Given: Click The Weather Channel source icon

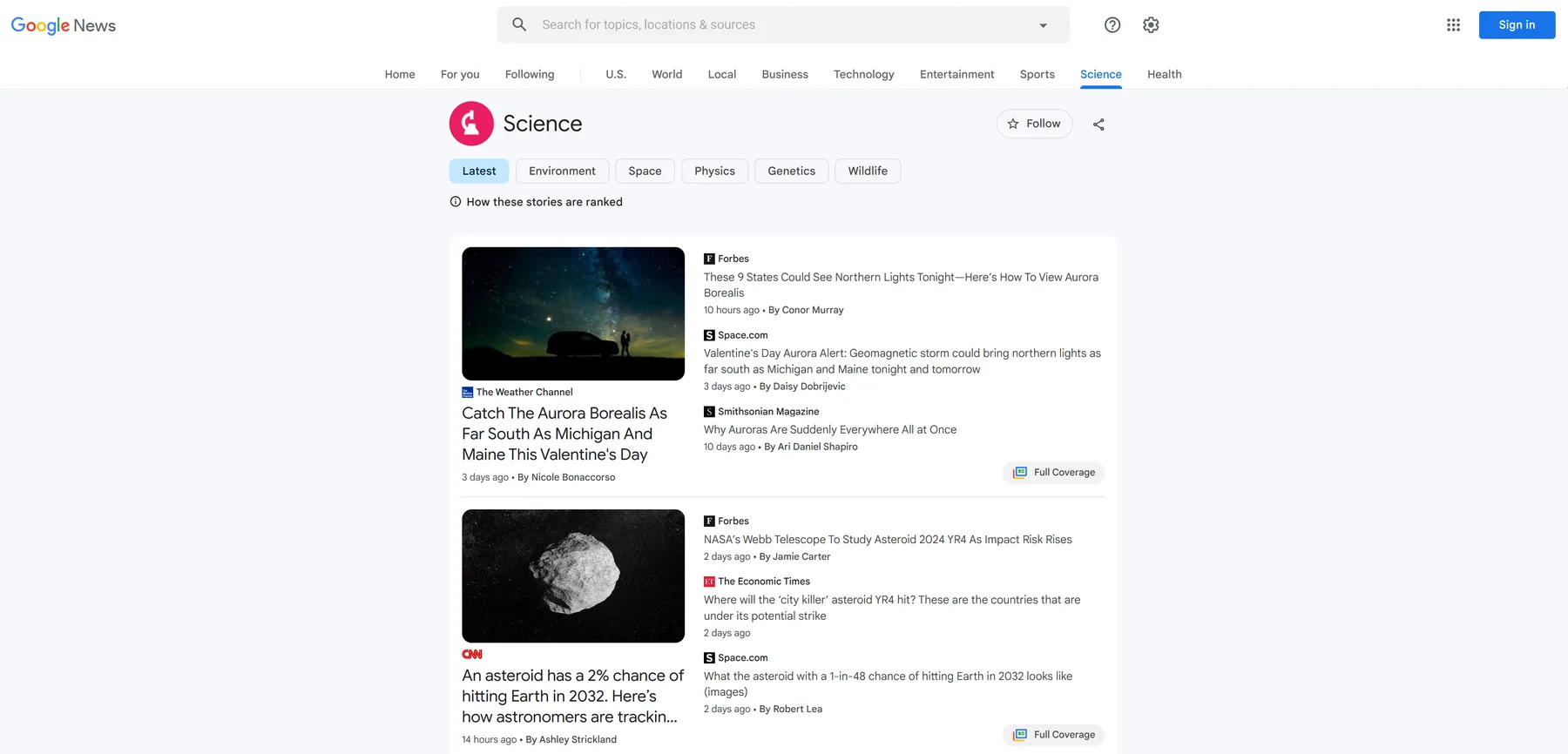Looking at the screenshot, I should pyautogui.click(x=468, y=393).
